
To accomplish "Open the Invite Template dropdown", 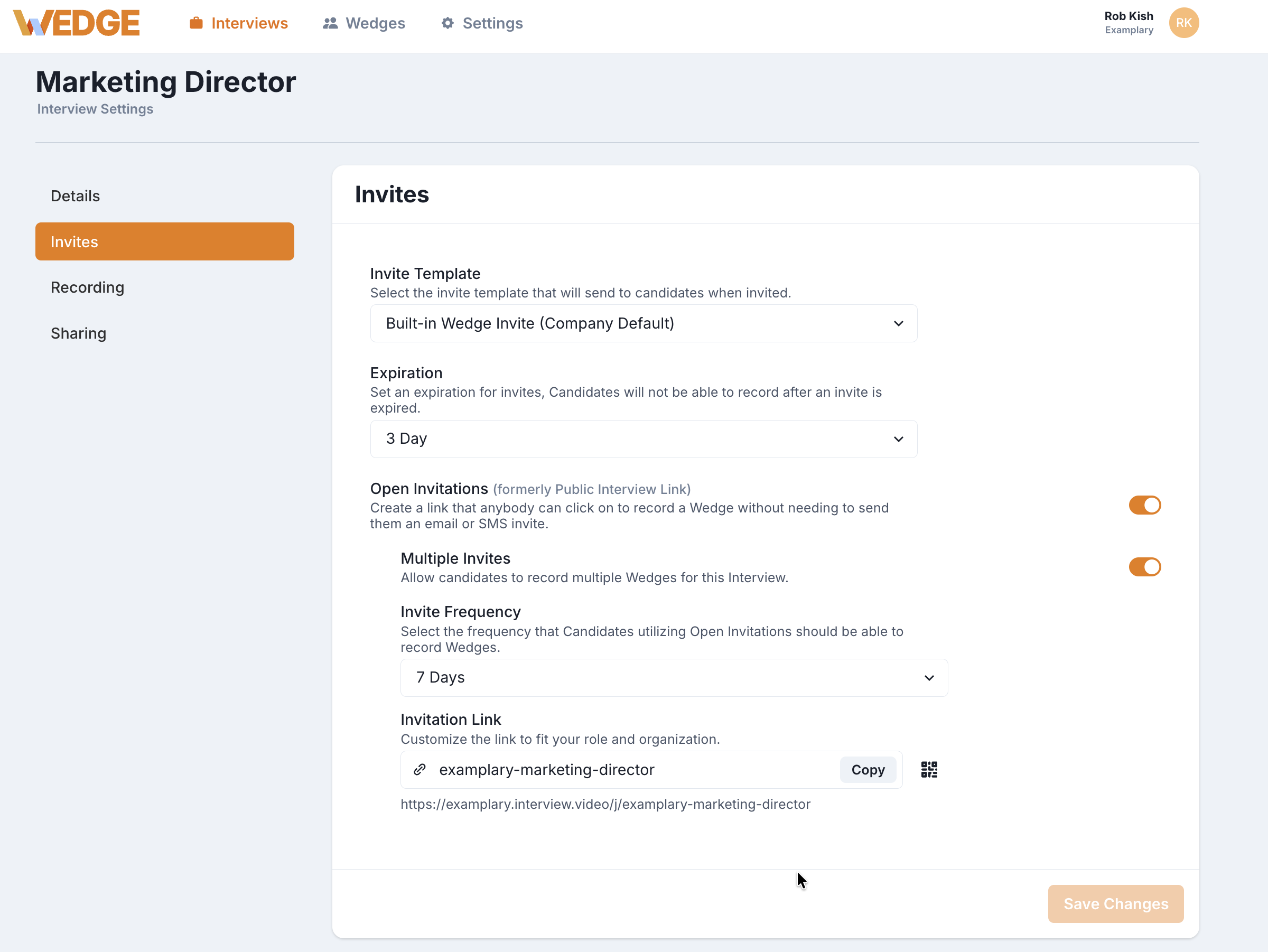I will tap(643, 324).
